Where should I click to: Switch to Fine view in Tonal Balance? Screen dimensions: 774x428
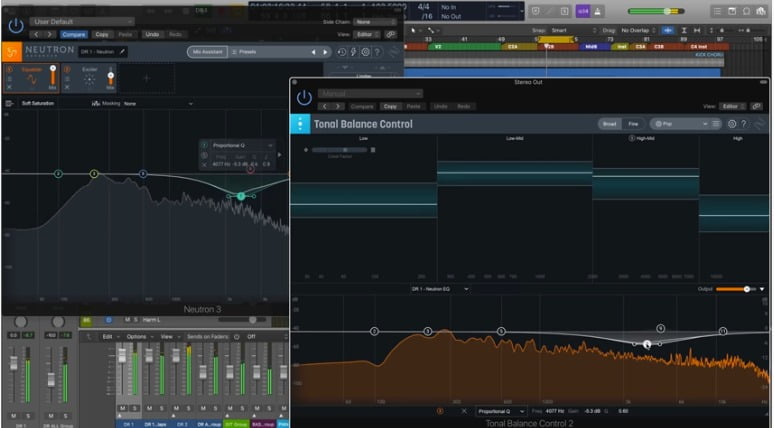633,124
